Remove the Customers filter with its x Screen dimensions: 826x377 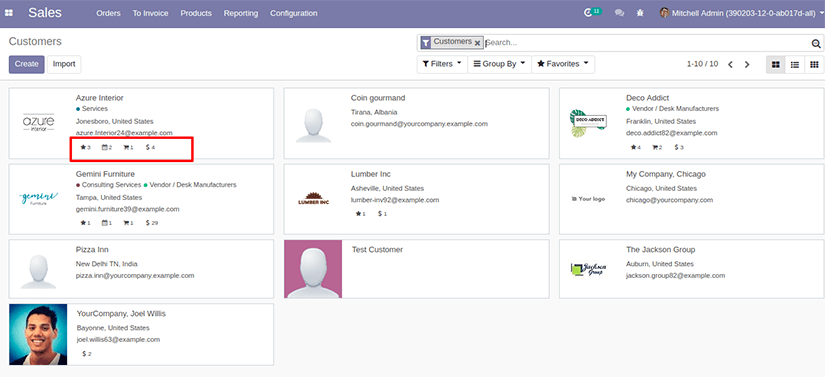[477, 43]
